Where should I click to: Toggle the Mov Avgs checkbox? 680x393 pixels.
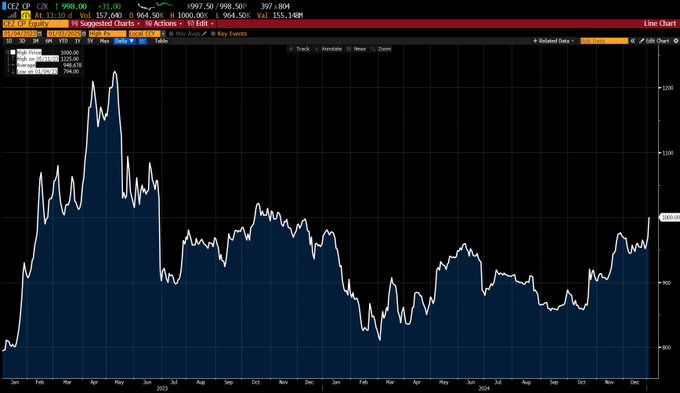[x=171, y=33]
